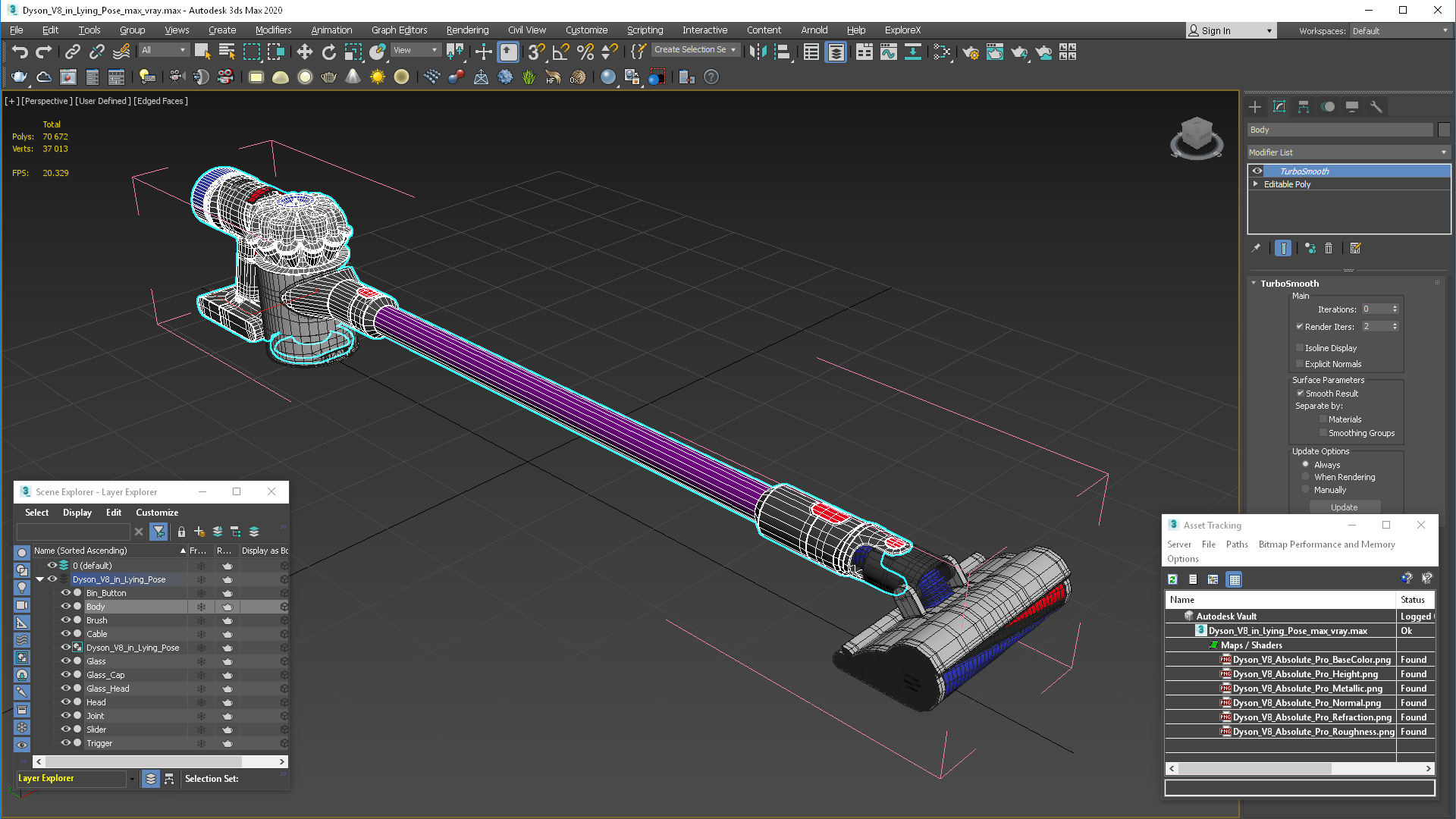This screenshot has height=819, width=1456.
Task: Open the Material Editor icon
Action: pyautogui.click(x=941, y=52)
